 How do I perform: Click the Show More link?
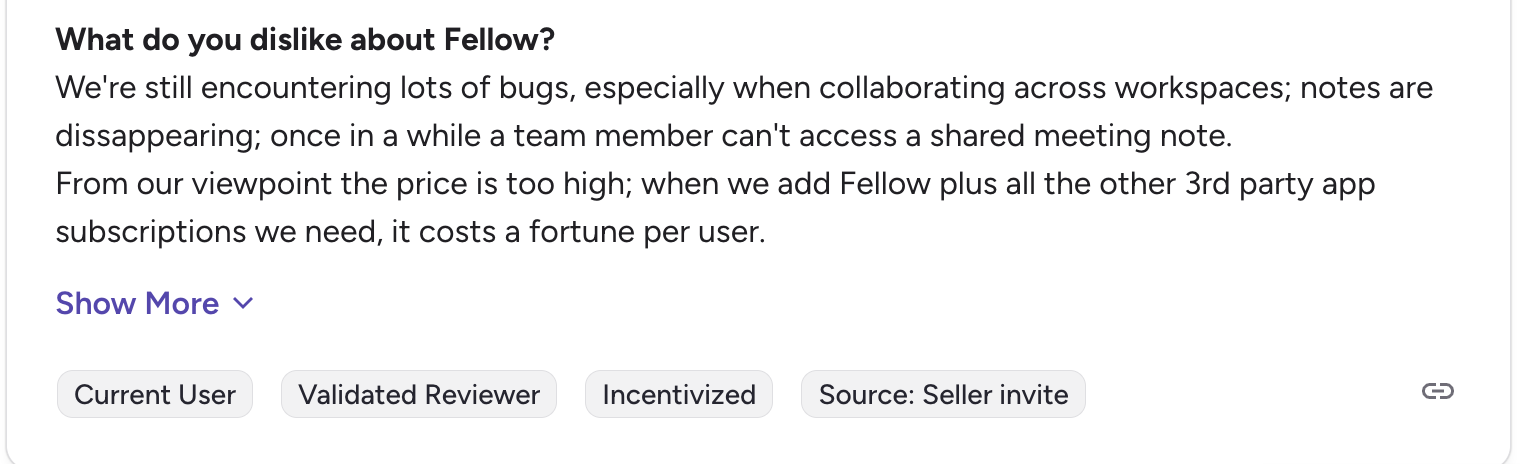(x=137, y=304)
